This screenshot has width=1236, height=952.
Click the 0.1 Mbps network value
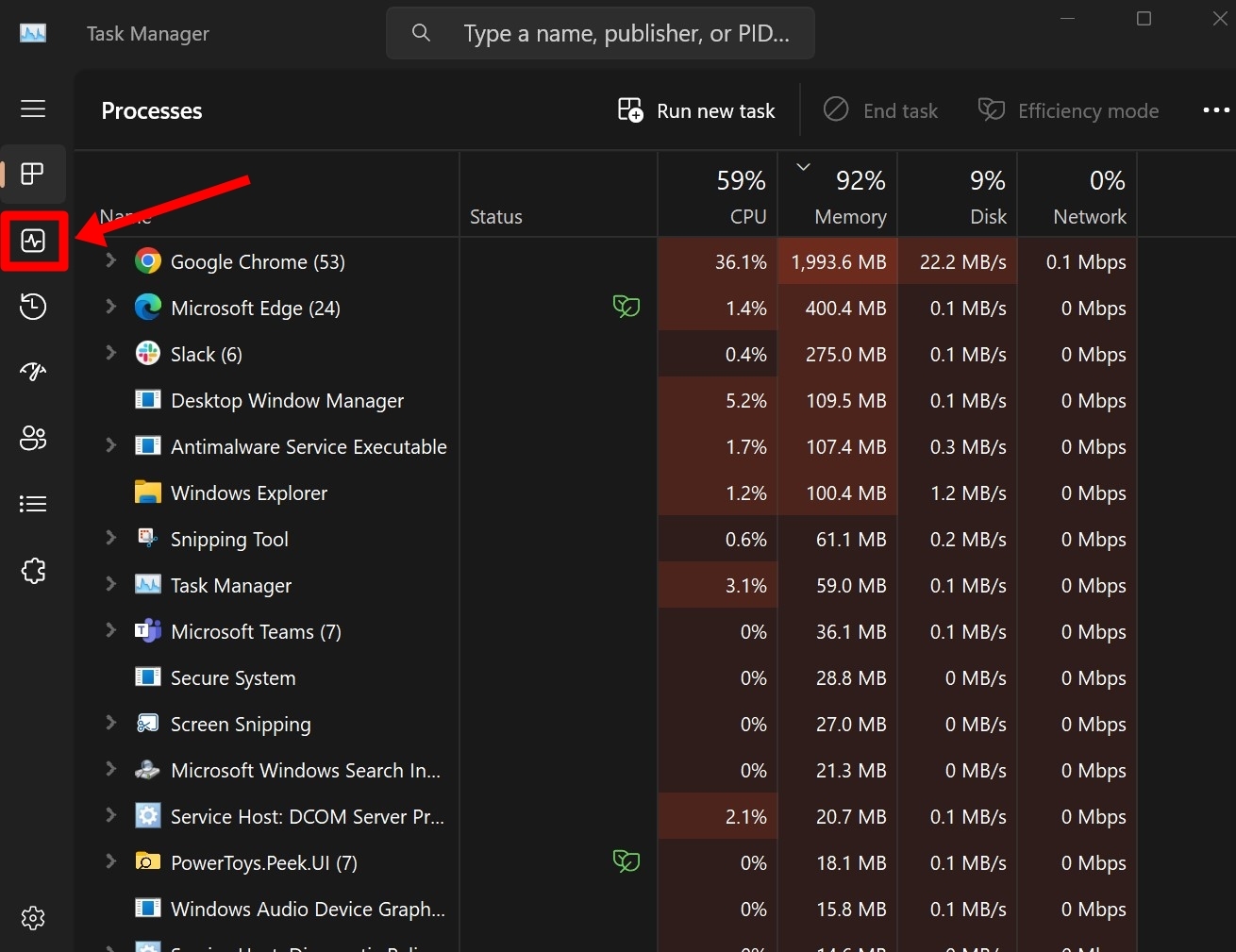[x=1086, y=261]
